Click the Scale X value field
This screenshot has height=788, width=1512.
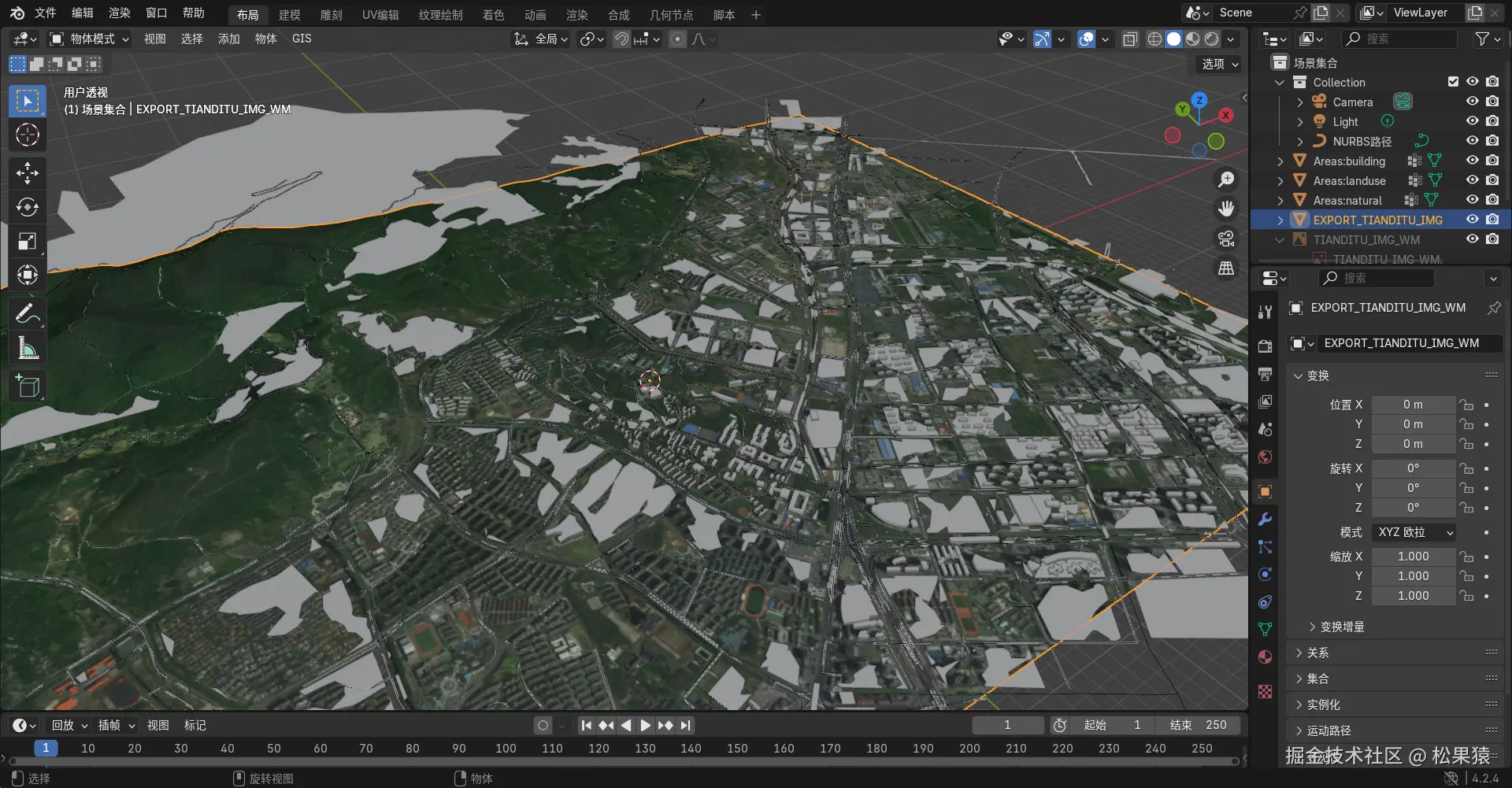click(x=1413, y=557)
